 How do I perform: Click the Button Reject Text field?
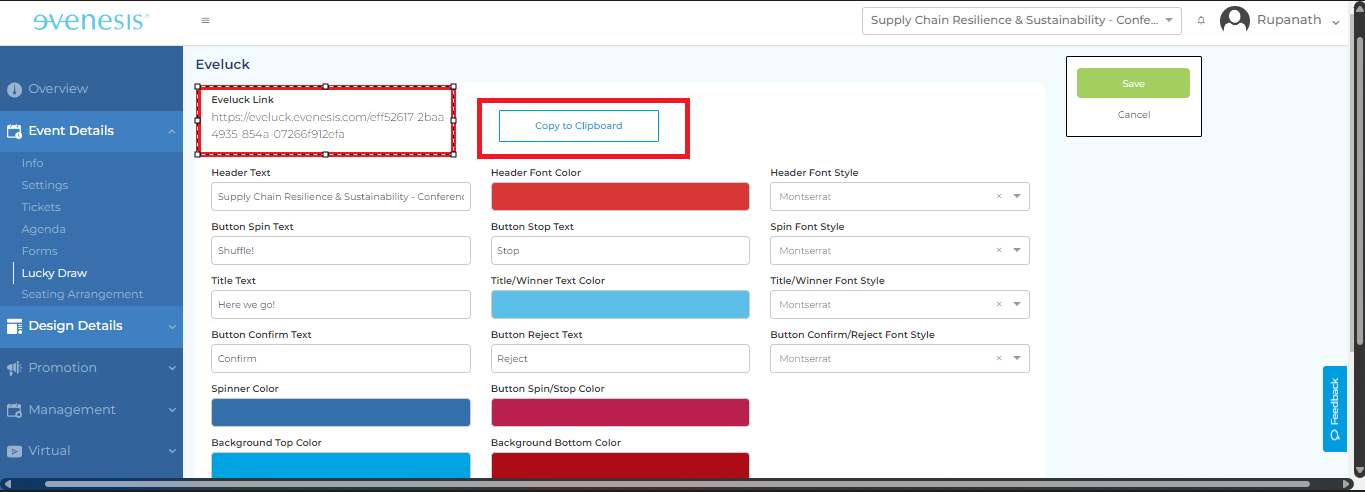(x=620, y=359)
